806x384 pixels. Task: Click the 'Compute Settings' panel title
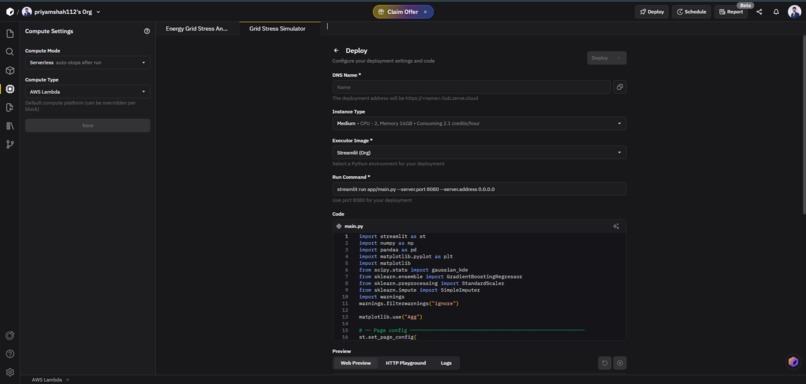(49, 31)
